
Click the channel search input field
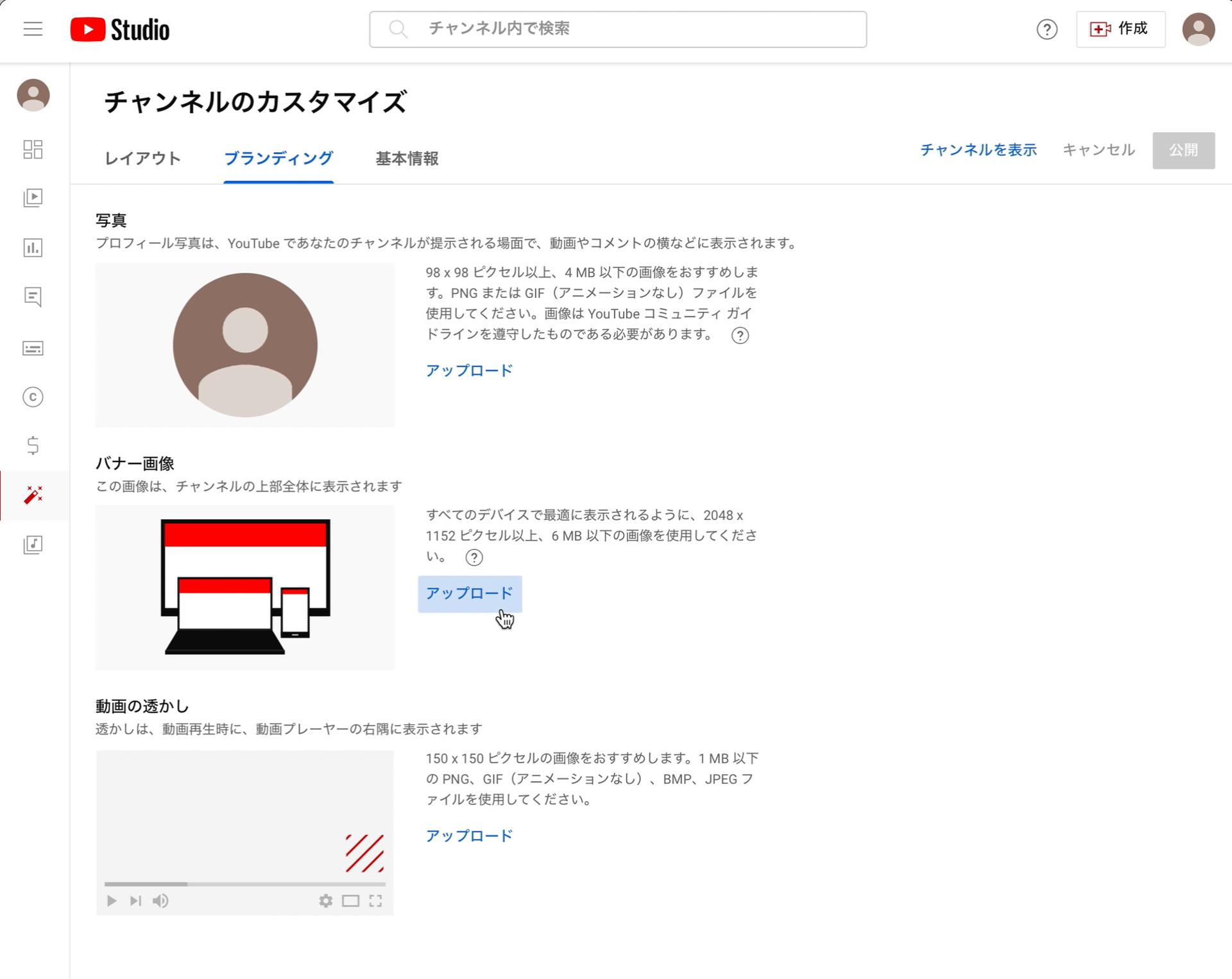(616, 29)
